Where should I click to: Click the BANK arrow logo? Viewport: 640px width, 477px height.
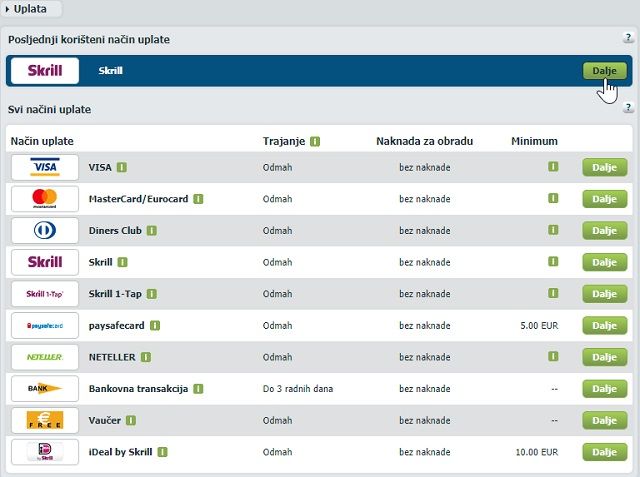pos(45,389)
